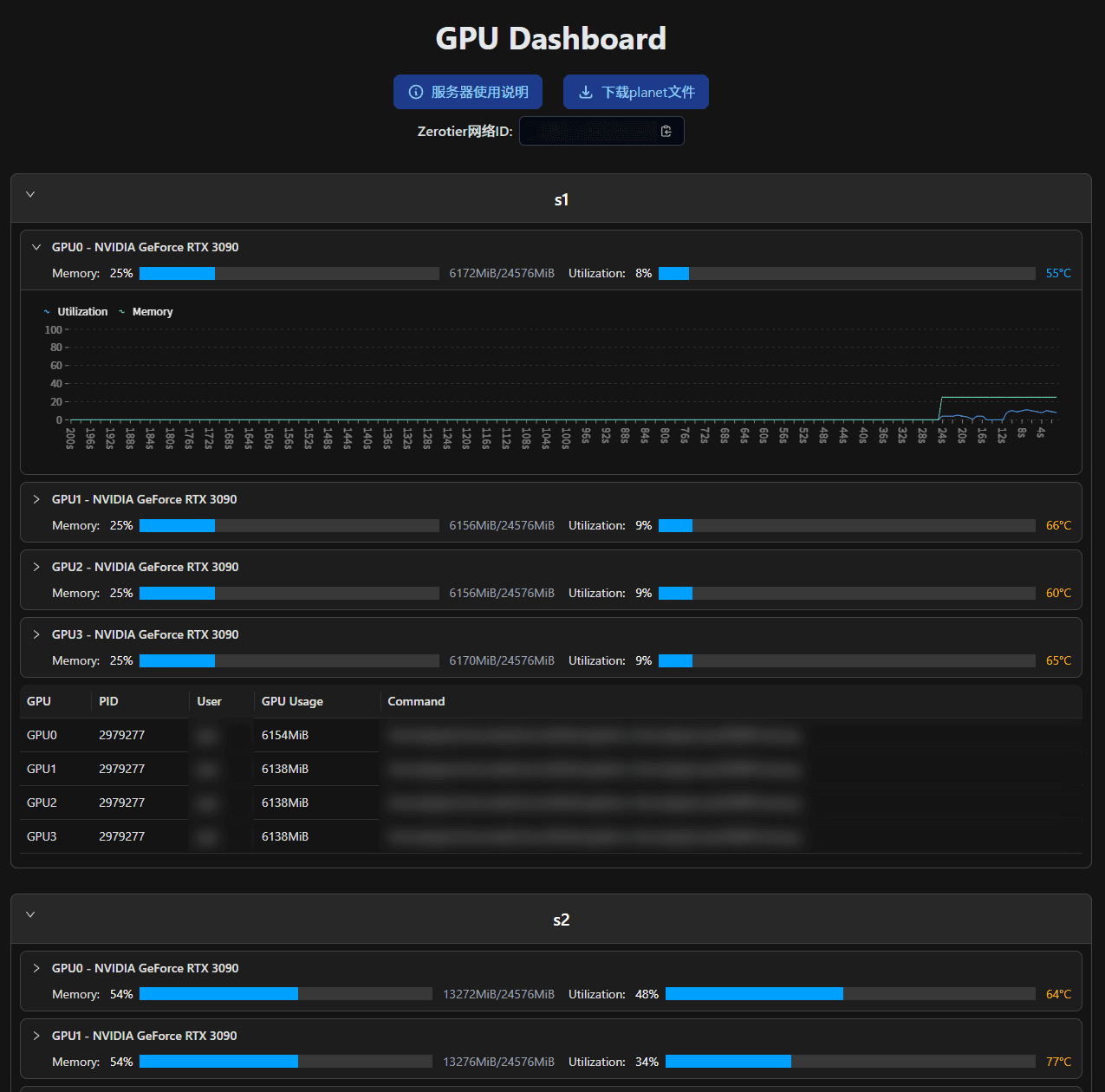Image resolution: width=1105 pixels, height=1092 pixels.
Task: Click s1 GPU0 memory progress bar
Action: [289, 274]
